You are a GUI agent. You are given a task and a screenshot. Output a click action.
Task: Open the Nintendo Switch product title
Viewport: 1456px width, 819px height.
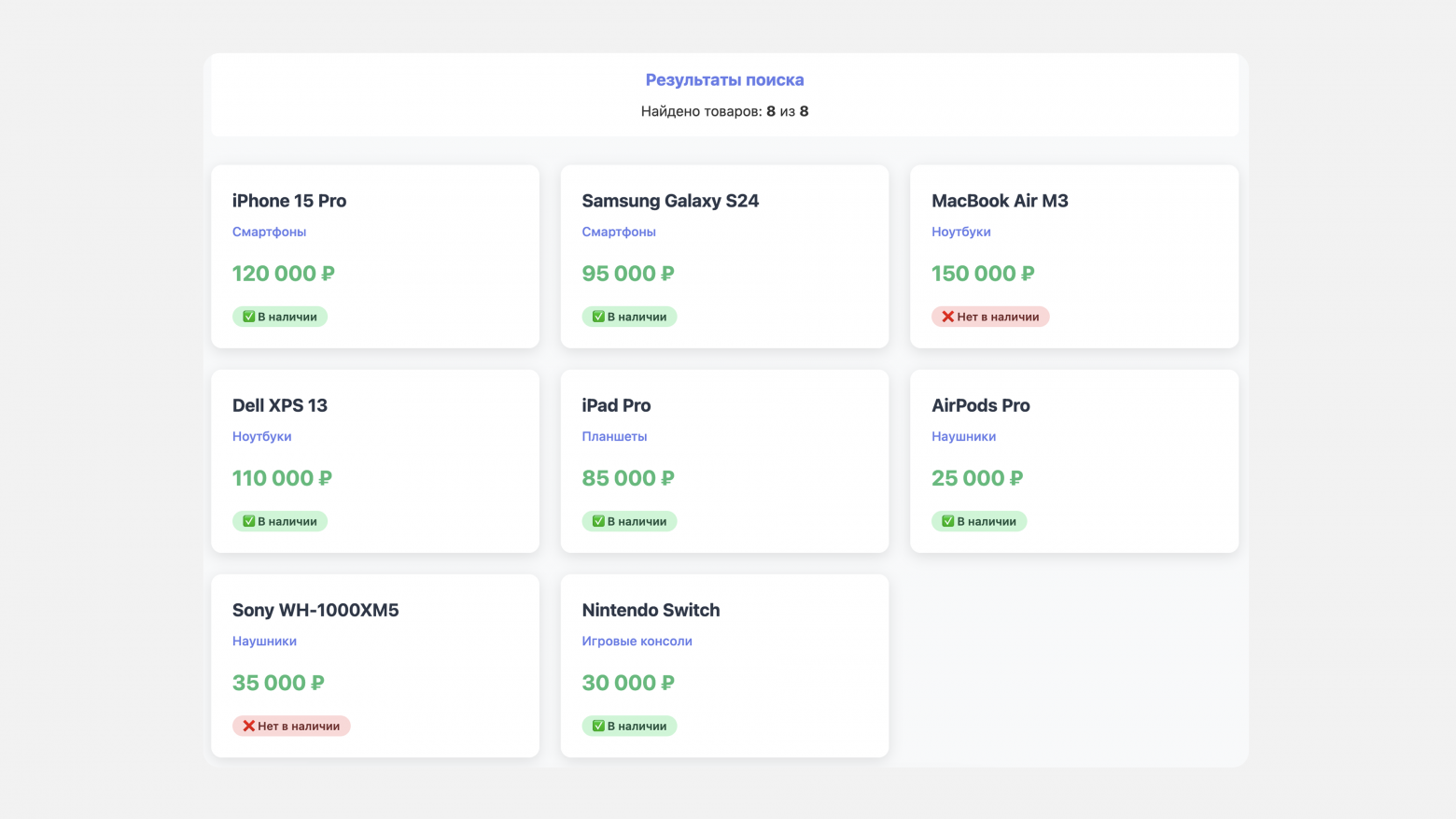pos(651,610)
